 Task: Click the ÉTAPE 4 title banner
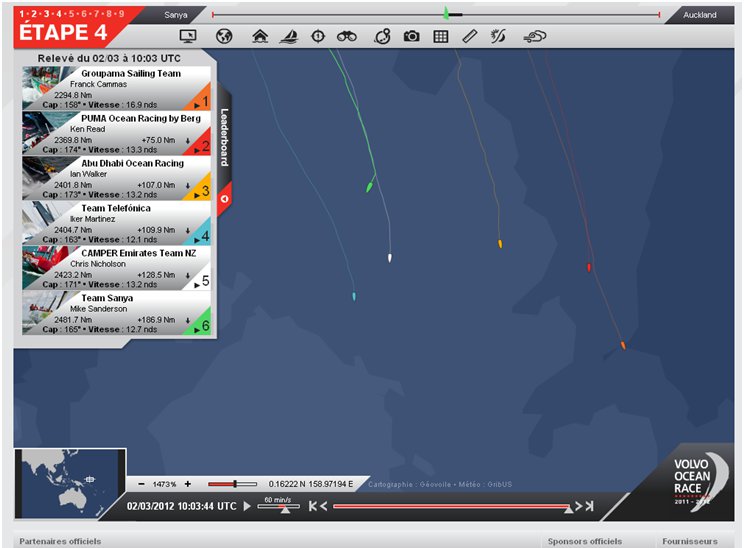(63, 32)
